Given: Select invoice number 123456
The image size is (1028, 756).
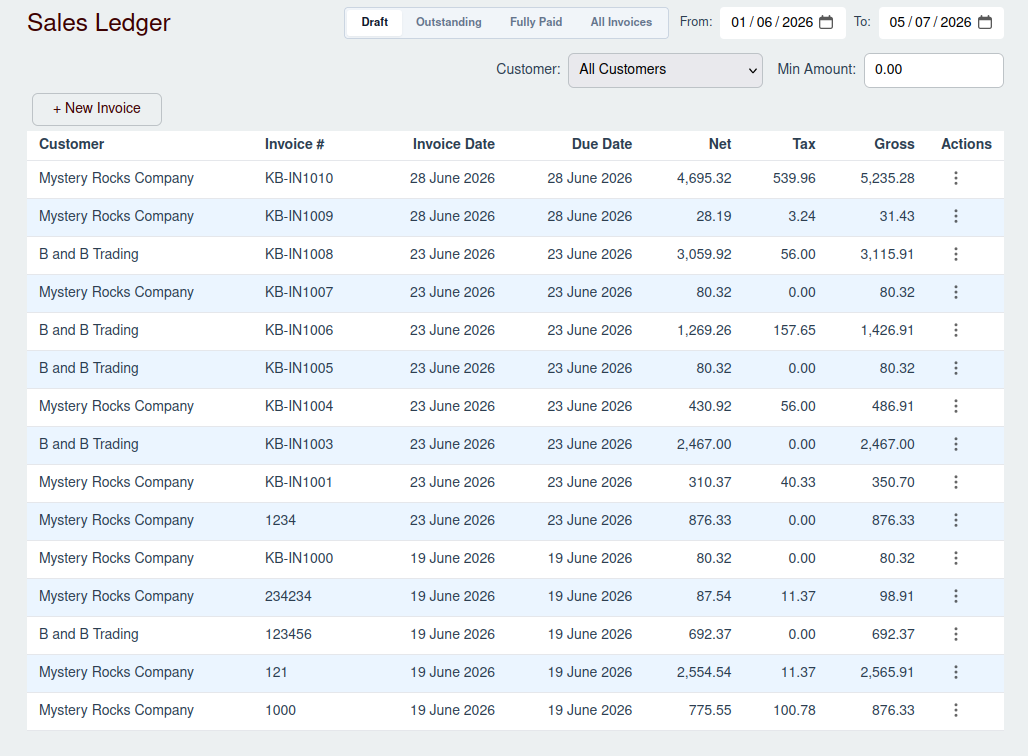Looking at the screenshot, I should tap(288, 635).
